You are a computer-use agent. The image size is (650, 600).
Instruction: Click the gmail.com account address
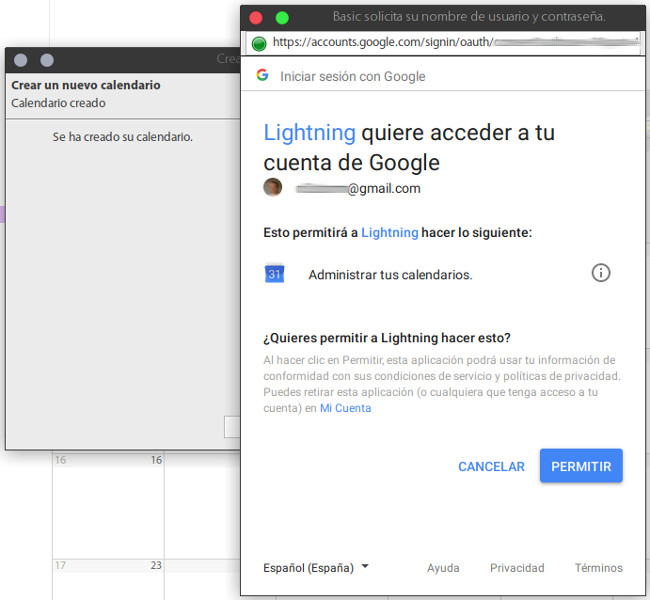(x=358, y=188)
